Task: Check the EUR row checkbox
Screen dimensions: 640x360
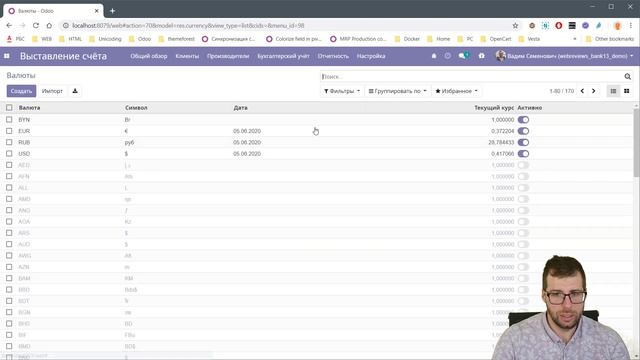Action: click(x=9, y=131)
